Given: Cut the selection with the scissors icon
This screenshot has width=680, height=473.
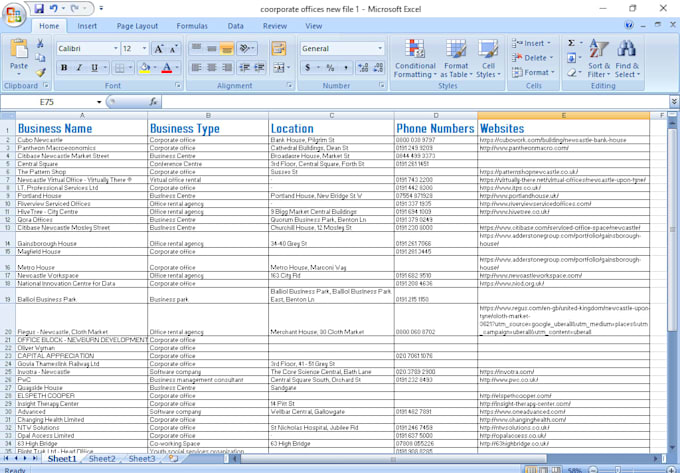Looking at the screenshot, I should (40, 43).
